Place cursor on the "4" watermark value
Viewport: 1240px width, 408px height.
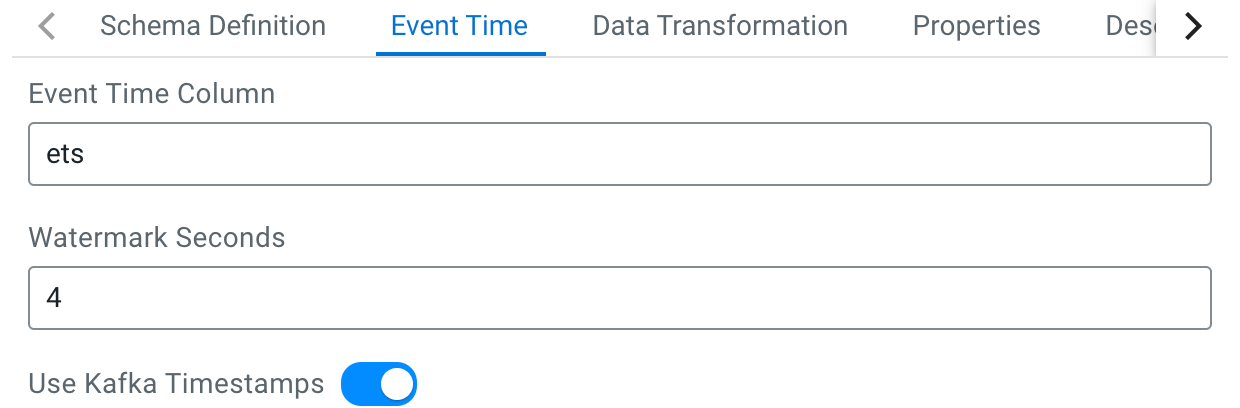coord(54,298)
